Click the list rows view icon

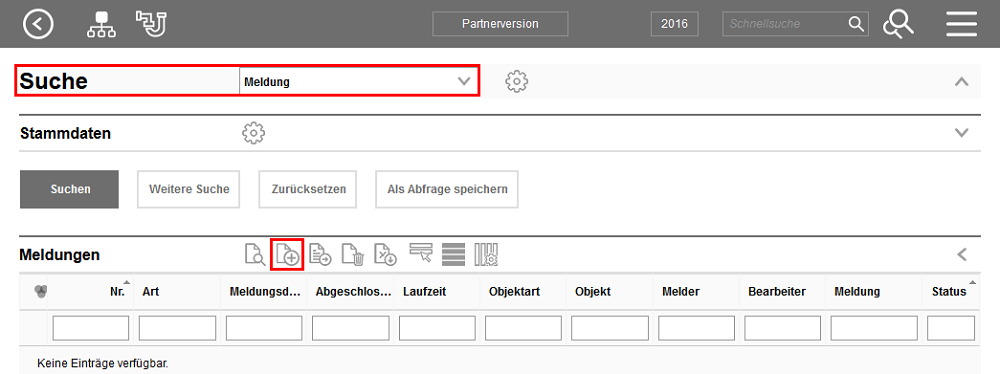(x=453, y=254)
